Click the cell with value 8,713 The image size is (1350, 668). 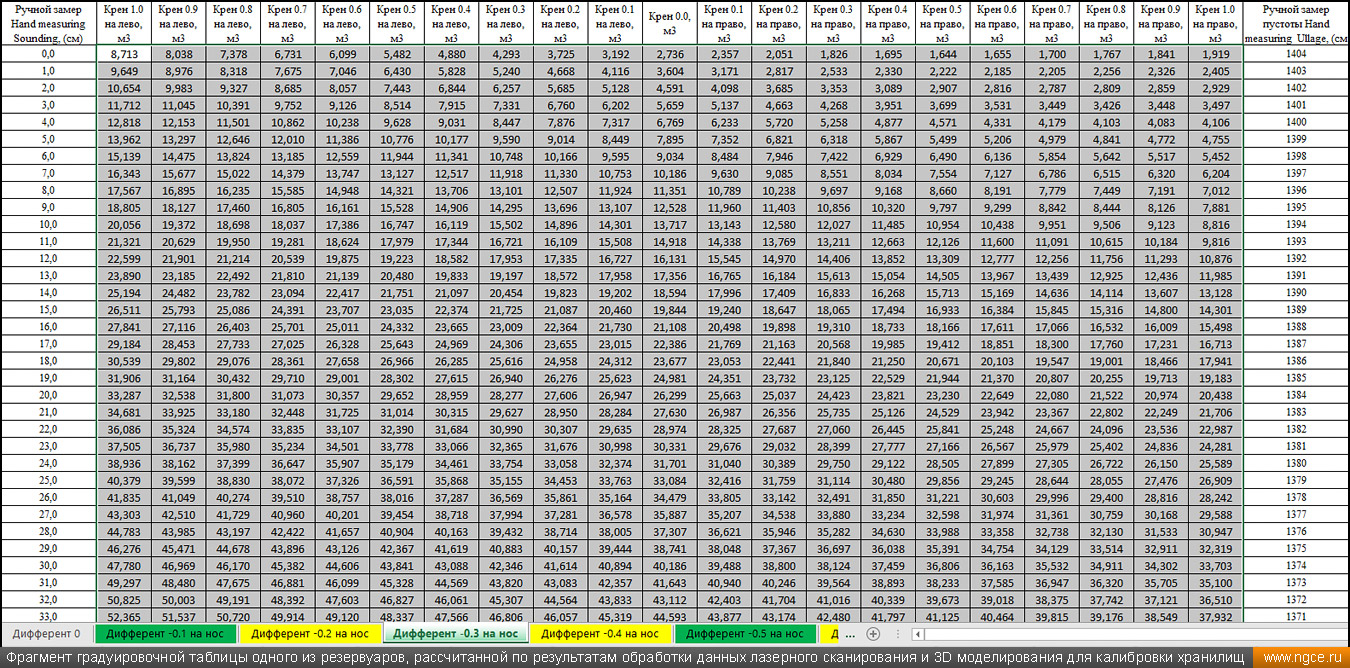[124, 54]
